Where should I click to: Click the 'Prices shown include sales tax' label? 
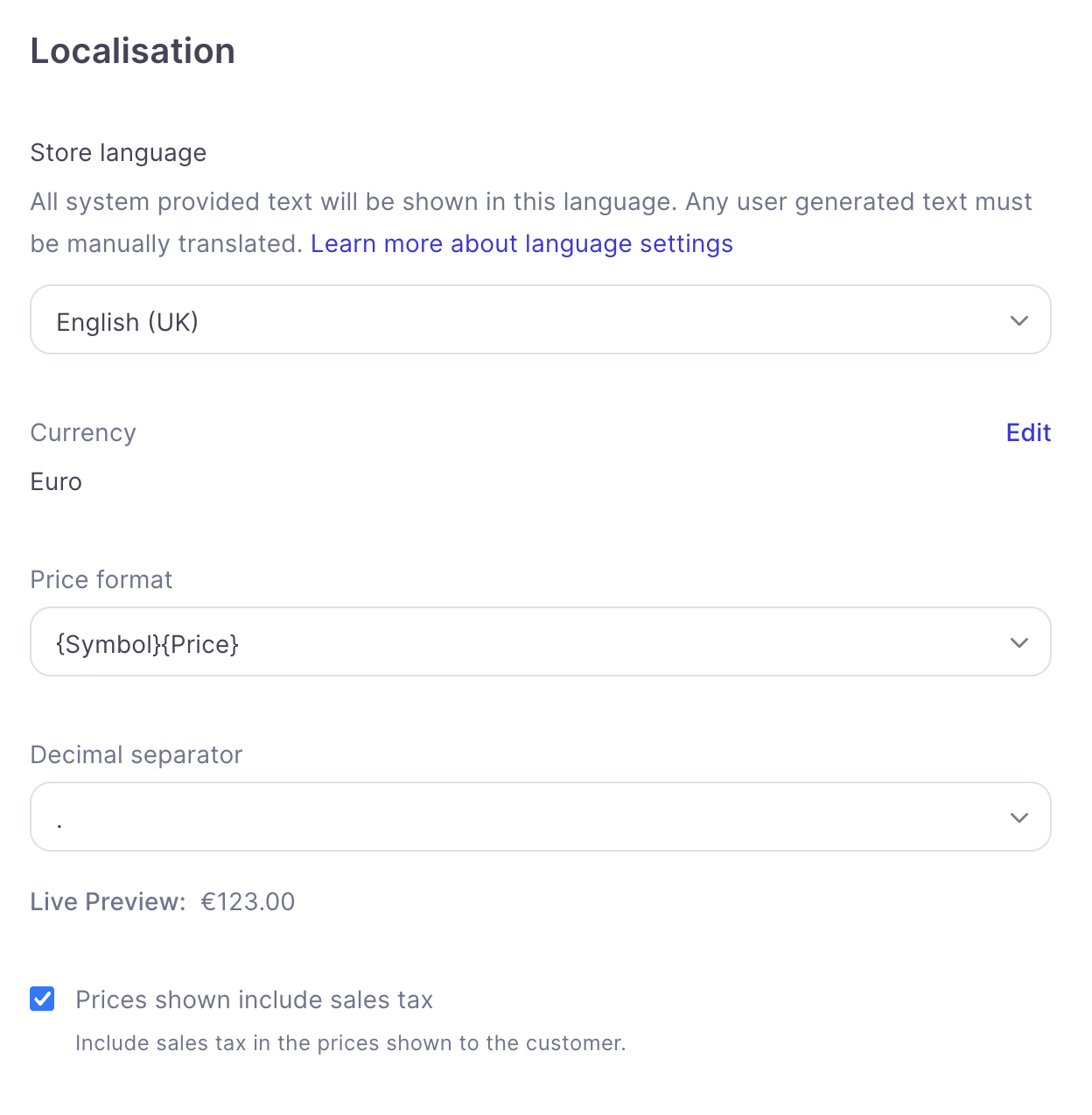click(x=254, y=999)
